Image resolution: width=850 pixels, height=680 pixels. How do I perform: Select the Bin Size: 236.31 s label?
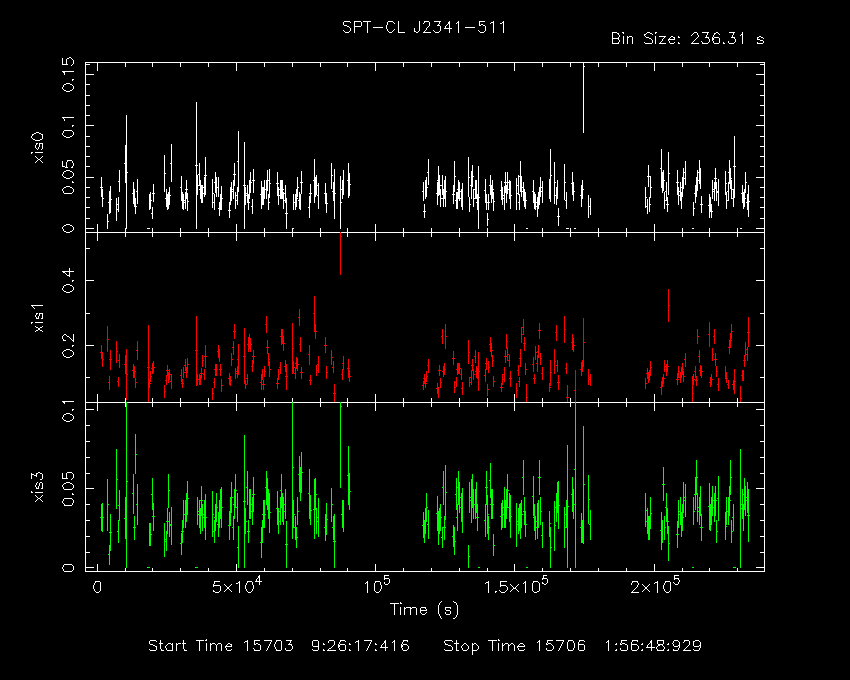tap(687, 39)
